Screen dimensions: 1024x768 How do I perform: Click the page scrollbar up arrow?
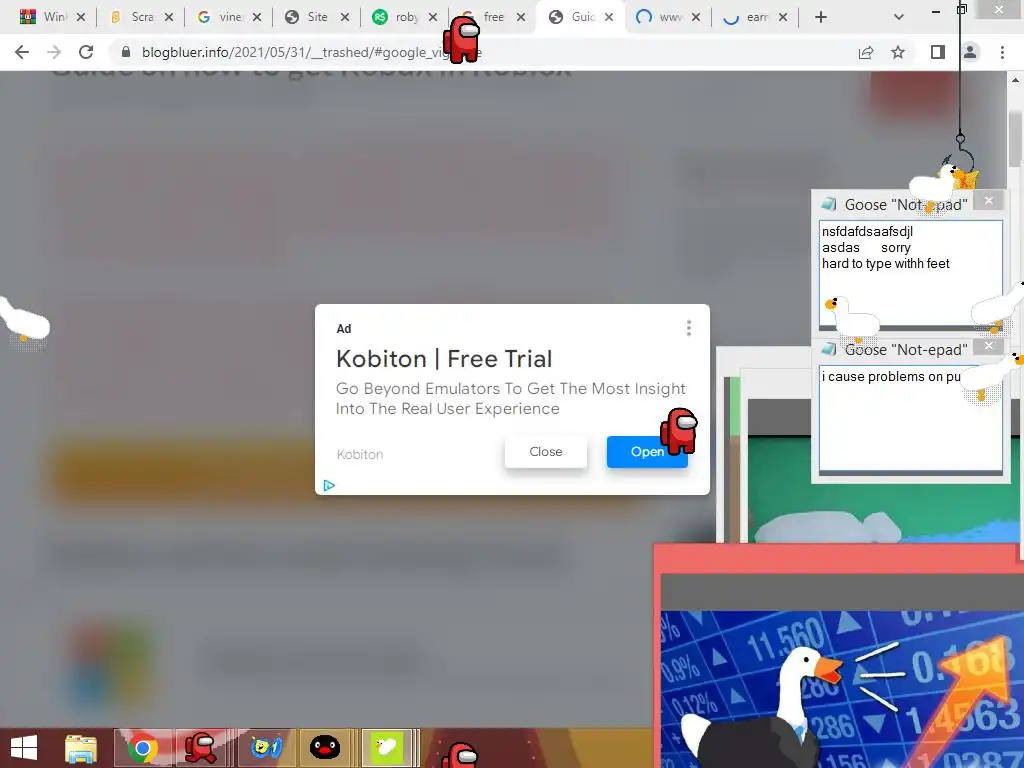[x=1015, y=80]
